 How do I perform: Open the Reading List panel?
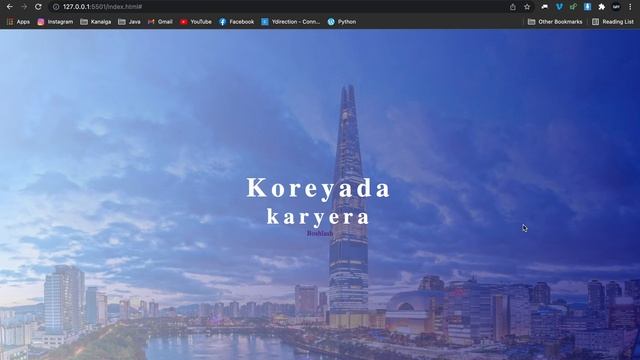(x=613, y=22)
